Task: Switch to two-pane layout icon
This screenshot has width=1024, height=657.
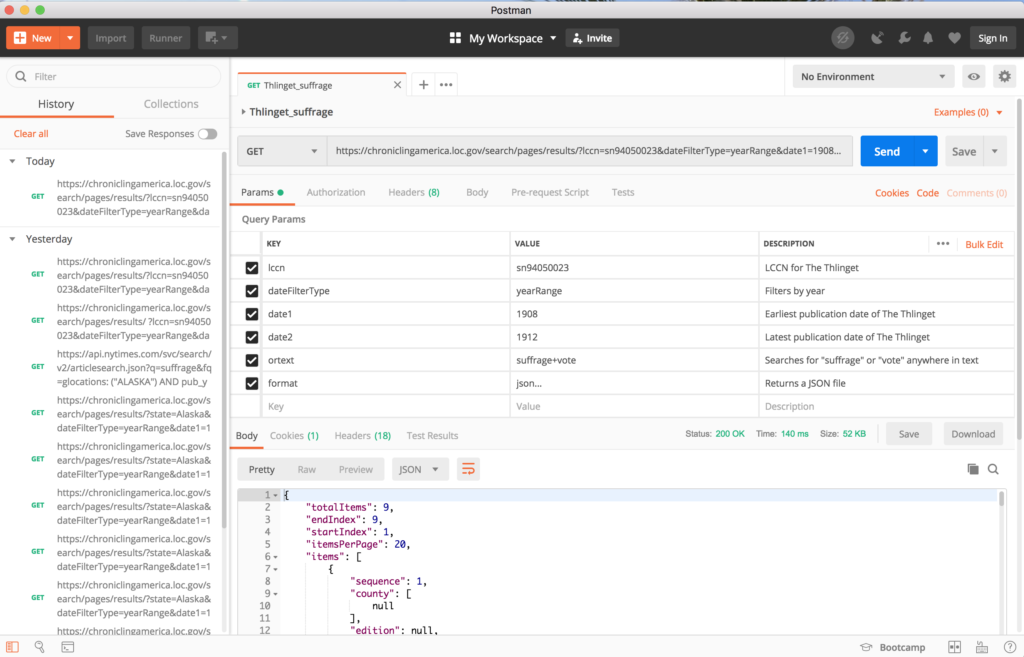Action: pyautogui.click(x=954, y=647)
